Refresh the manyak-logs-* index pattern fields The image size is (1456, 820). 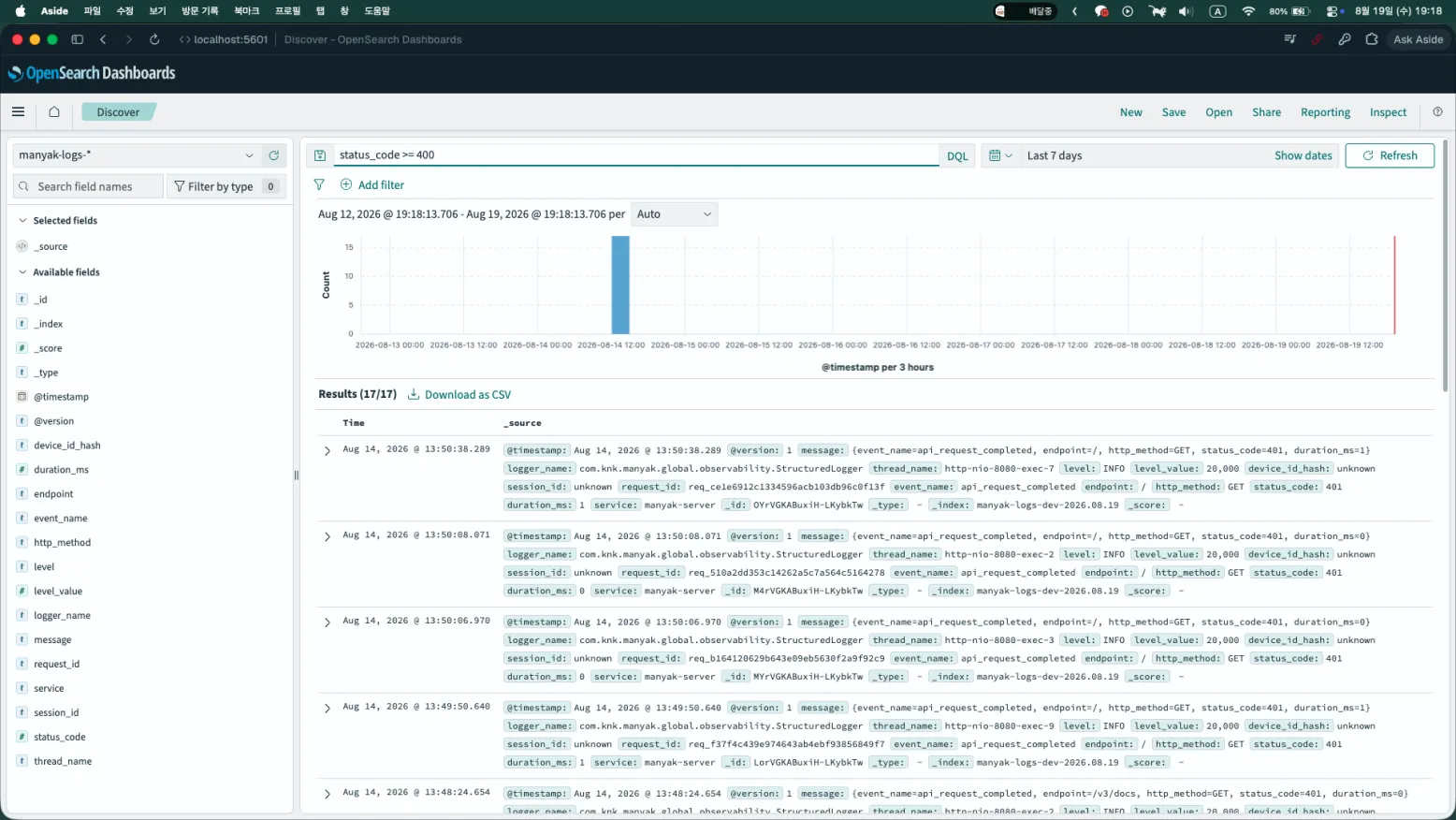tap(273, 155)
